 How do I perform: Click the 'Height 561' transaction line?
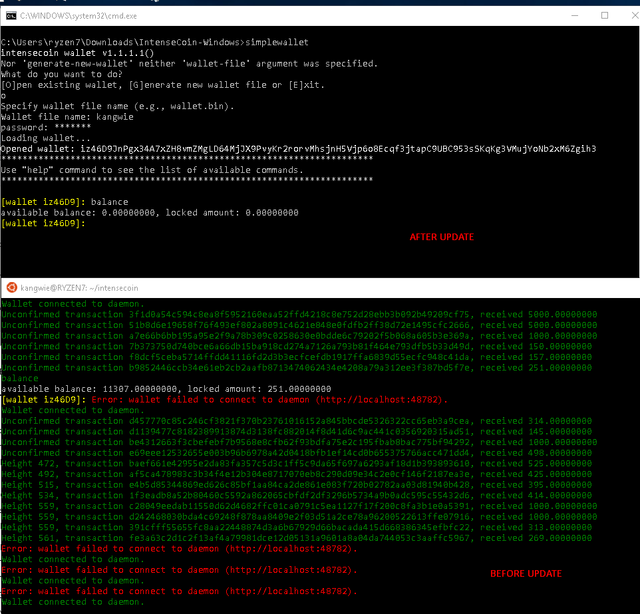click(x=296, y=538)
